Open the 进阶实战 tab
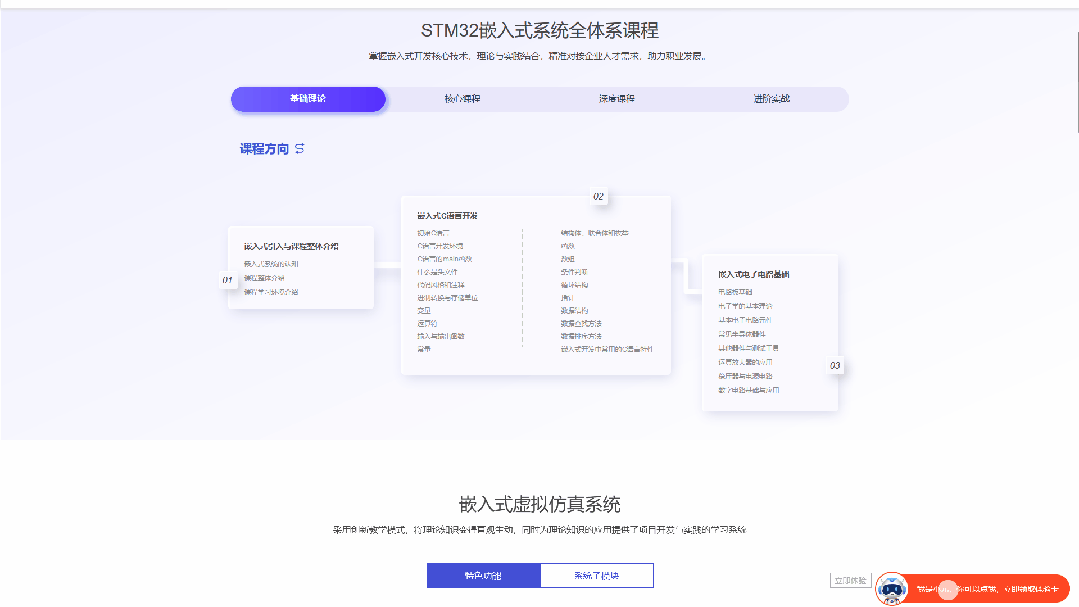The image size is (1079, 607). (x=770, y=99)
